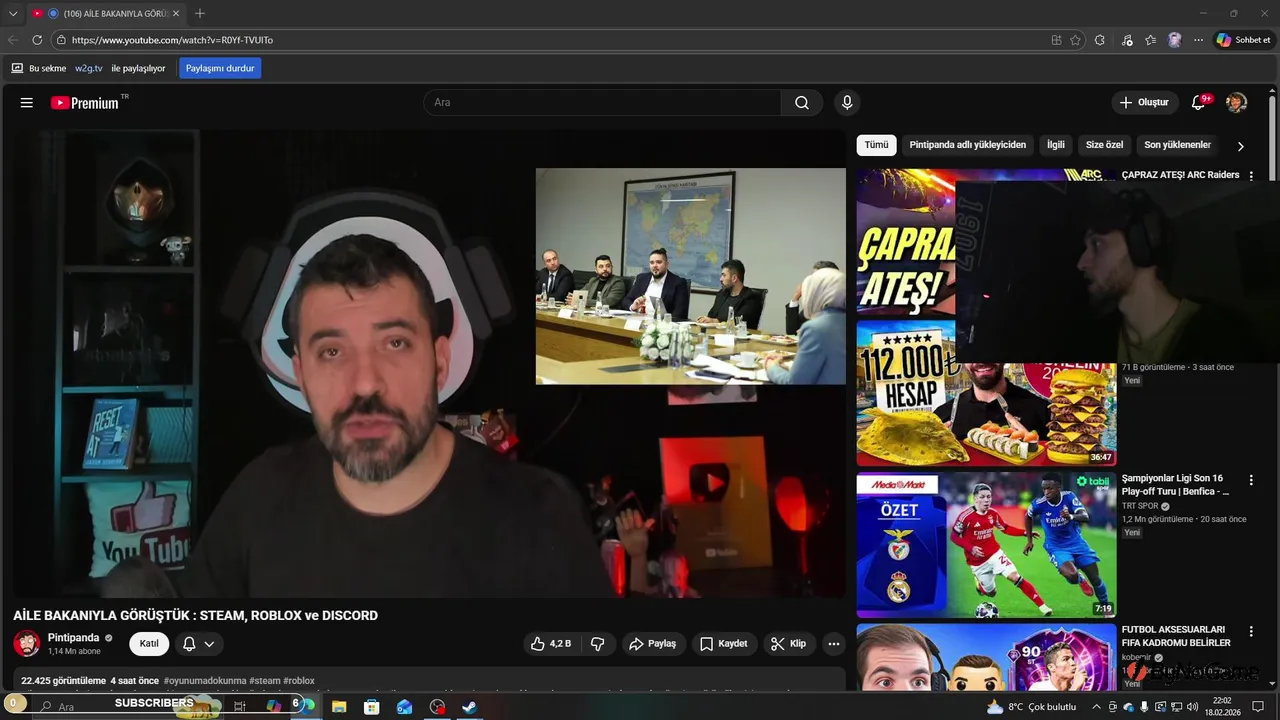Create a clip with Klip button
Viewport: 1280px width, 720px height.
tap(789, 644)
